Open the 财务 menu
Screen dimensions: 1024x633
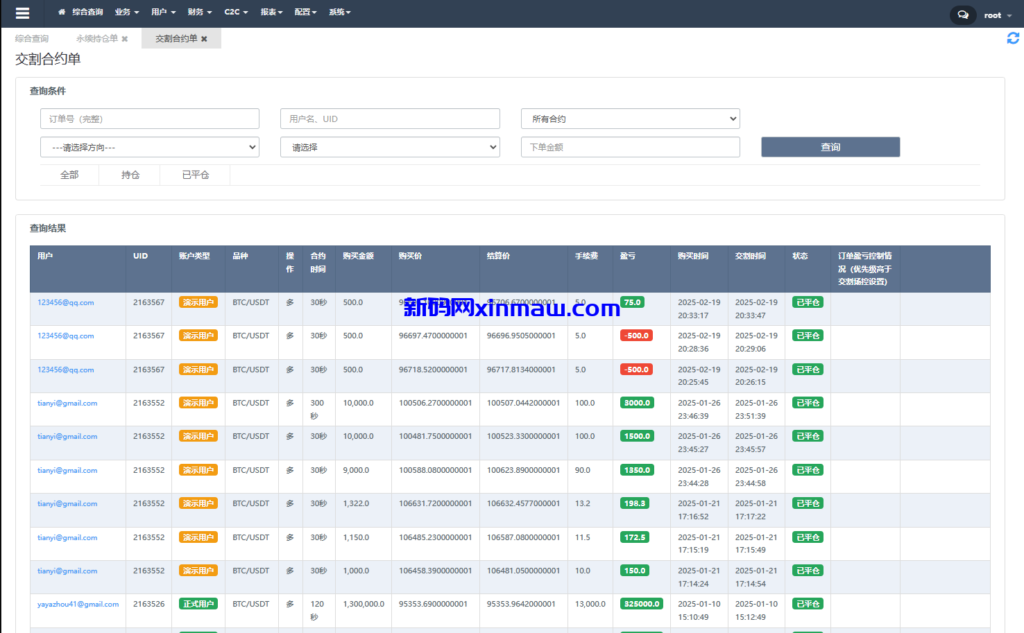click(199, 13)
